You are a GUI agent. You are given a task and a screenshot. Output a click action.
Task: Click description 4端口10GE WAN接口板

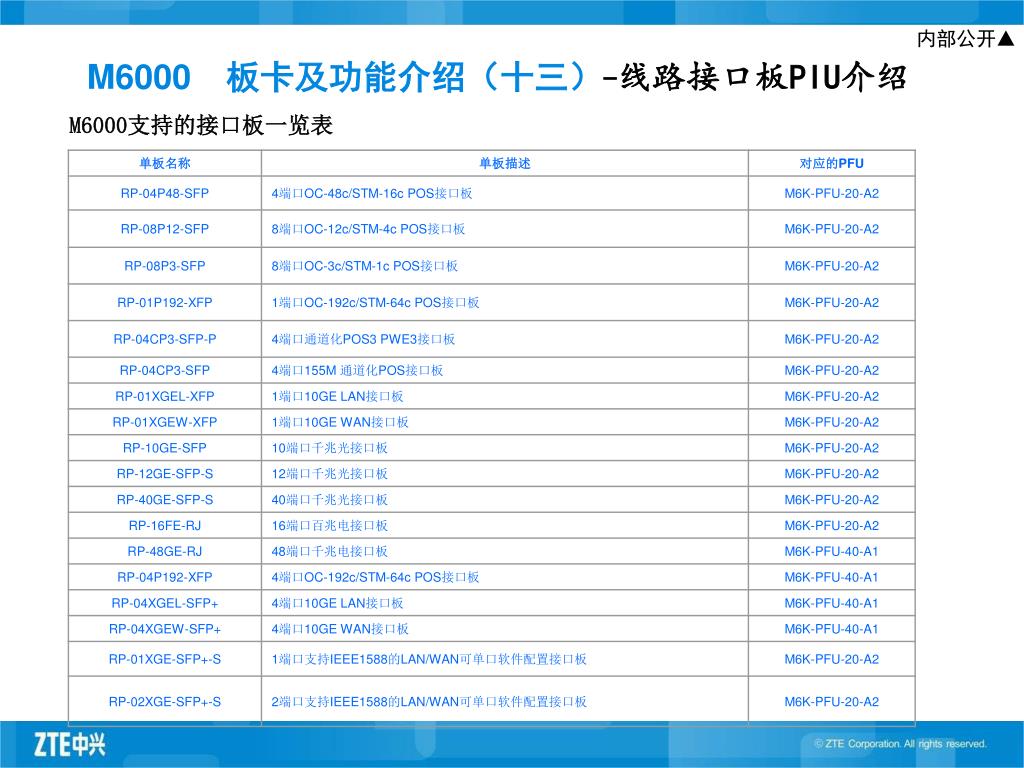(x=340, y=629)
